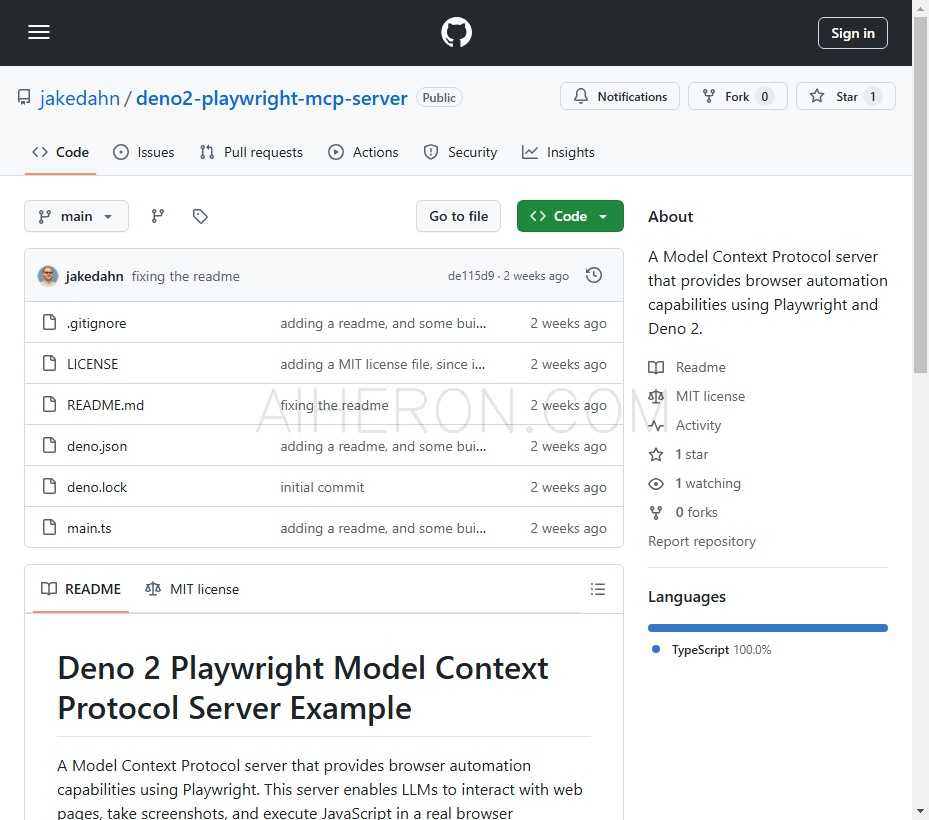This screenshot has width=929, height=820.
Task: Open the deno.lock file
Action: coord(97,487)
